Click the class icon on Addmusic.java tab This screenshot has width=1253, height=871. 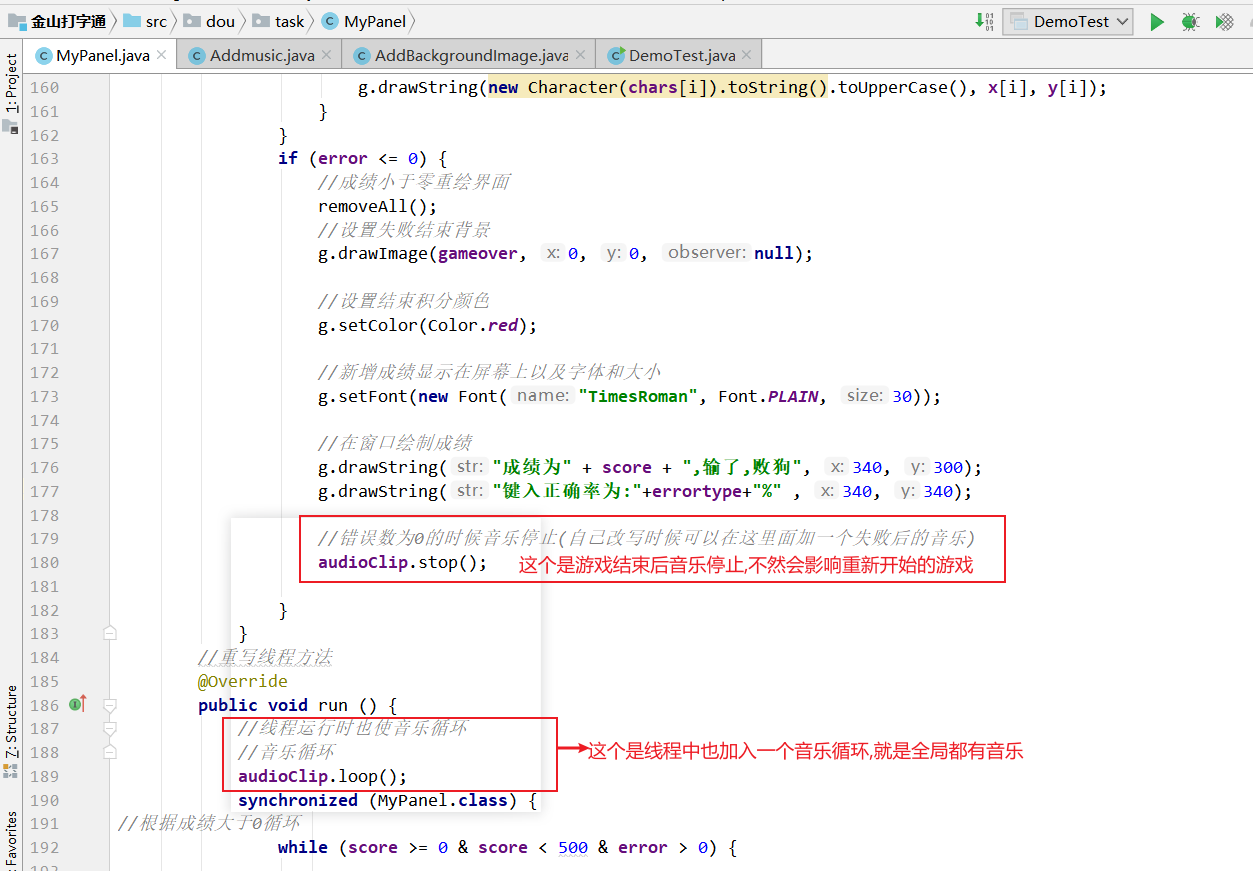[x=196, y=55]
